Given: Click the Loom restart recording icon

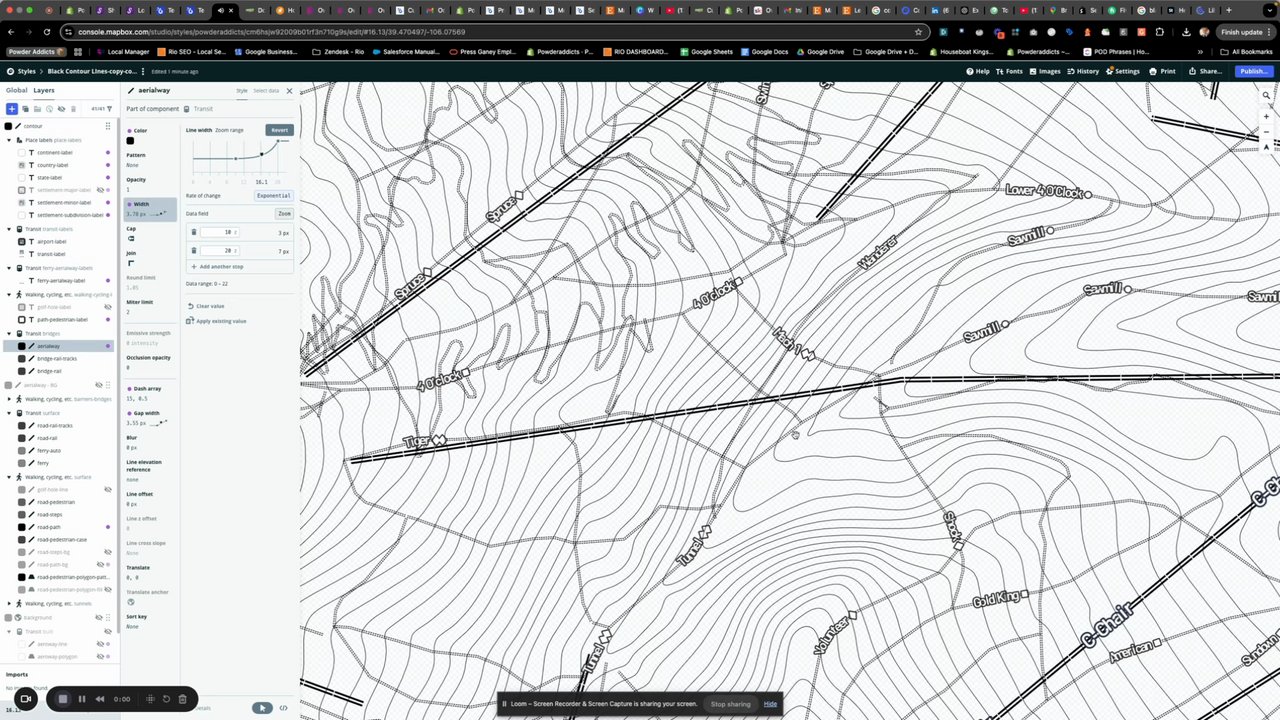Looking at the screenshot, I should point(167,699).
